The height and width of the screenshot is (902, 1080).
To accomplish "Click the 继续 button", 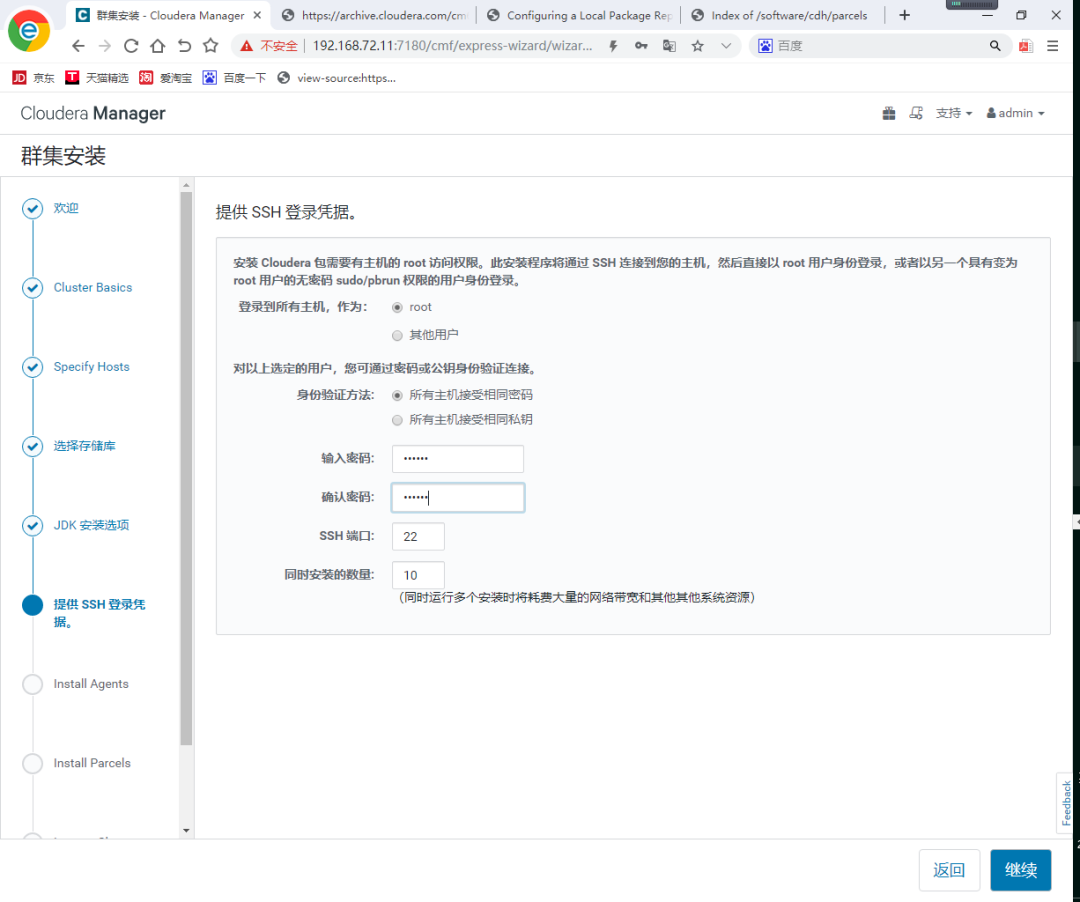I will [x=1021, y=870].
